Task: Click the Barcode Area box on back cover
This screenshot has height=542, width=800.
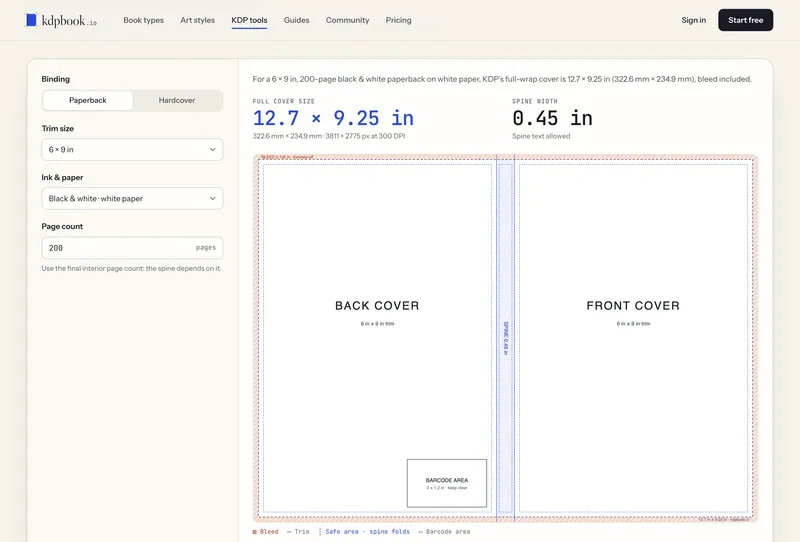Action: tap(447, 483)
